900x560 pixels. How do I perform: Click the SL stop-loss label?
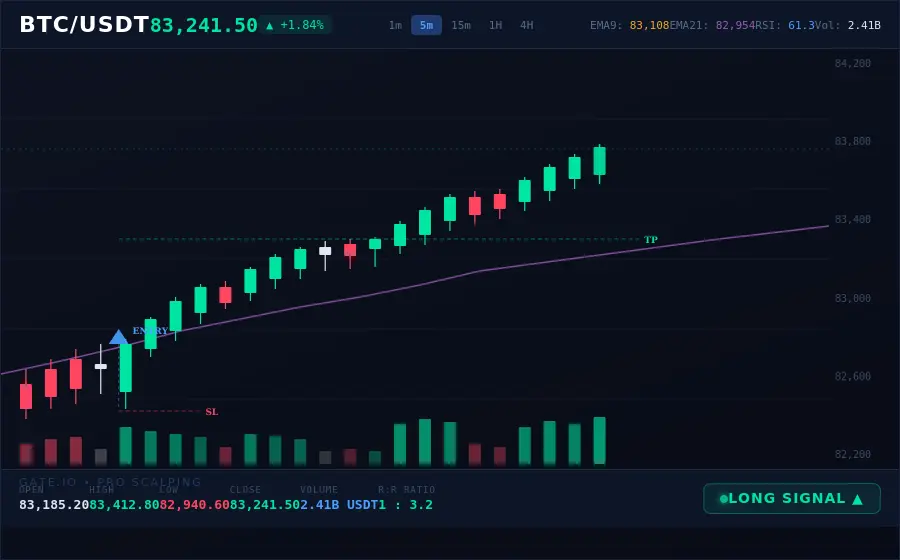pyautogui.click(x=212, y=412)
